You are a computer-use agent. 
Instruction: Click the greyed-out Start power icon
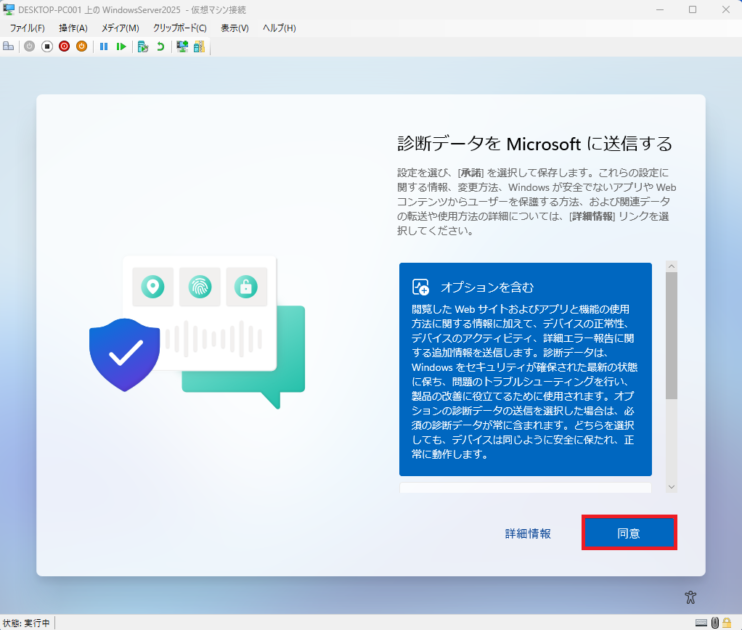pyautogui.click(x=29, y=46)
